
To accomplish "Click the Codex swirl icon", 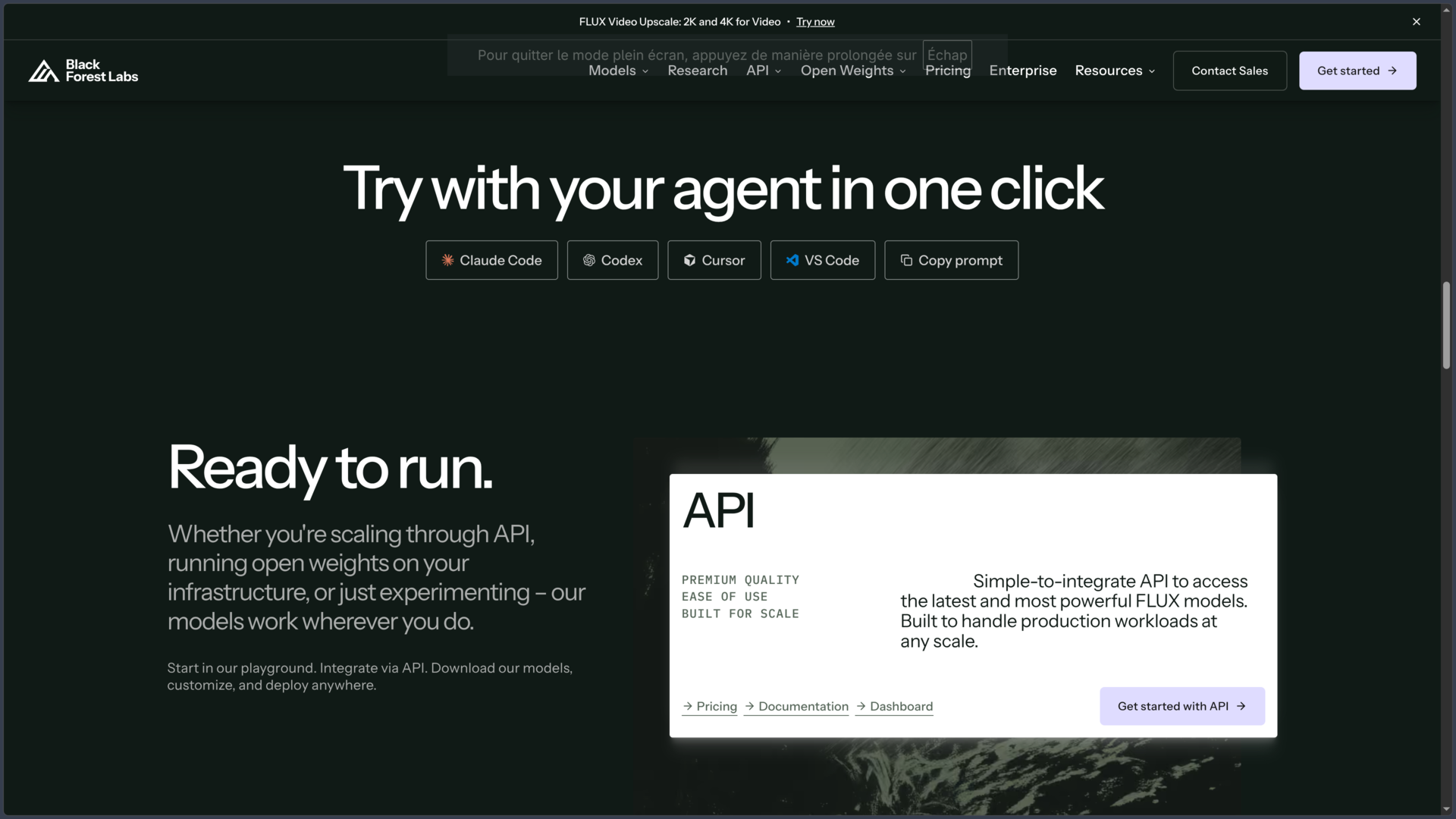I will pos(589,260).
